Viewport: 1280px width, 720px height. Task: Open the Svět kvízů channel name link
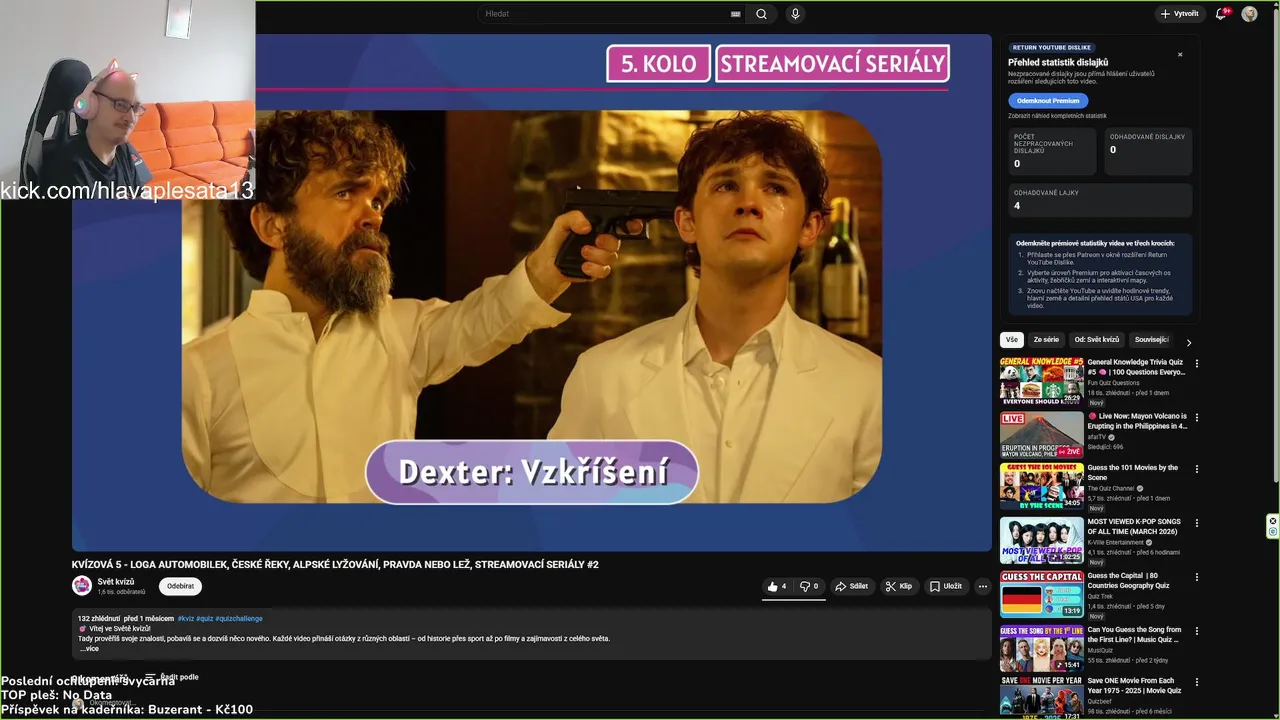pos(116,581)
